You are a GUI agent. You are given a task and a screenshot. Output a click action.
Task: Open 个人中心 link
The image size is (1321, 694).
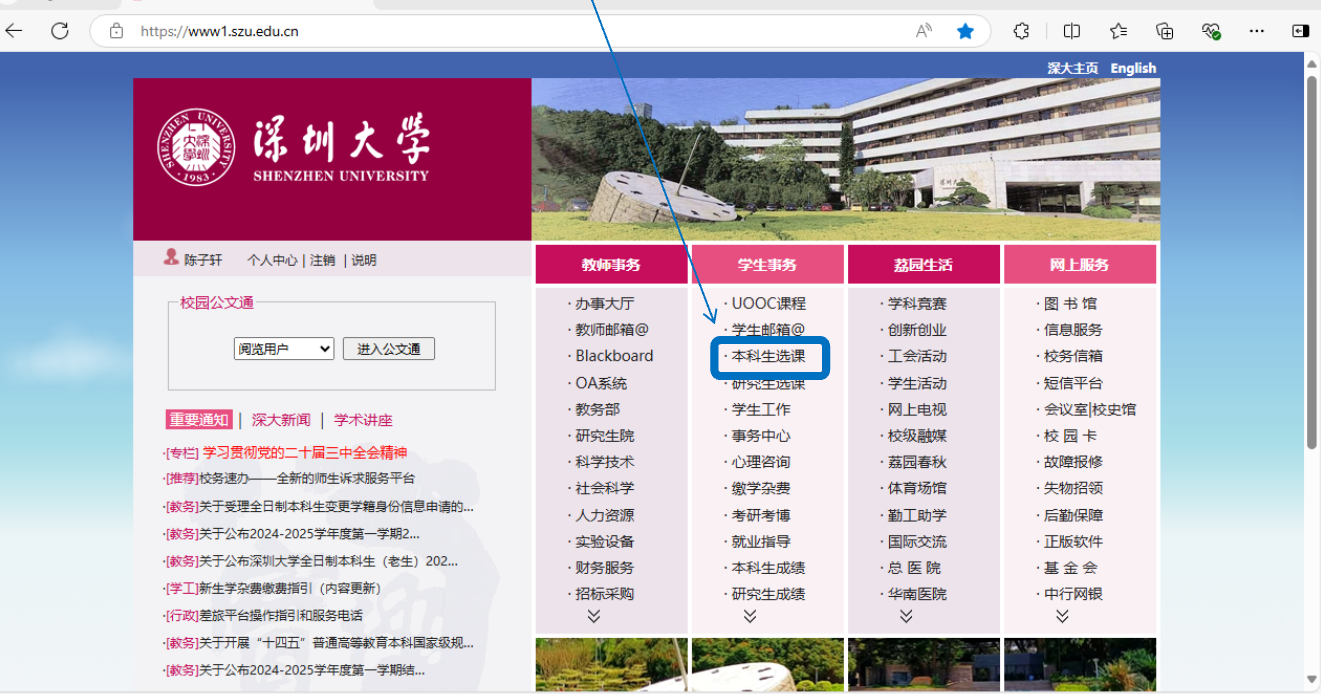tap(272, 260)
